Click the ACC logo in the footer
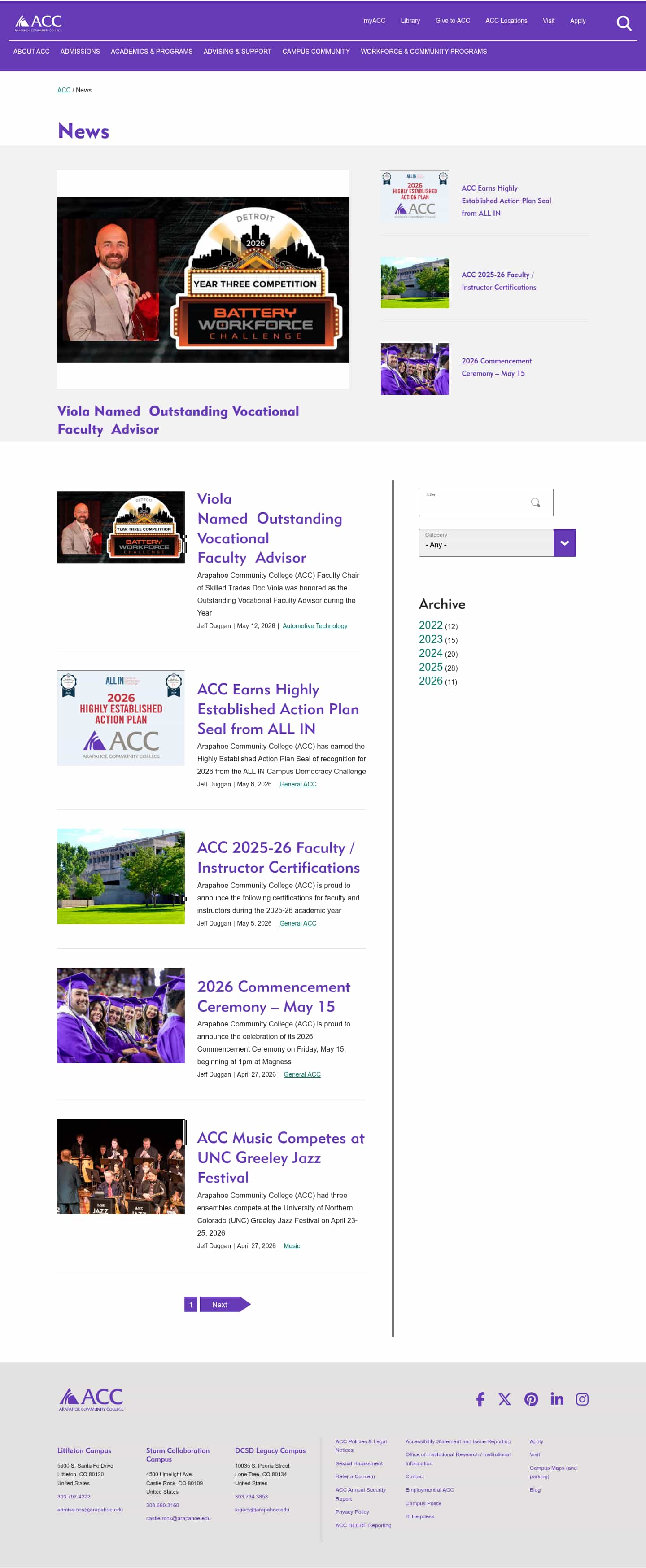The height and width of the screenshot is (1568, 646). (92, 1399)
